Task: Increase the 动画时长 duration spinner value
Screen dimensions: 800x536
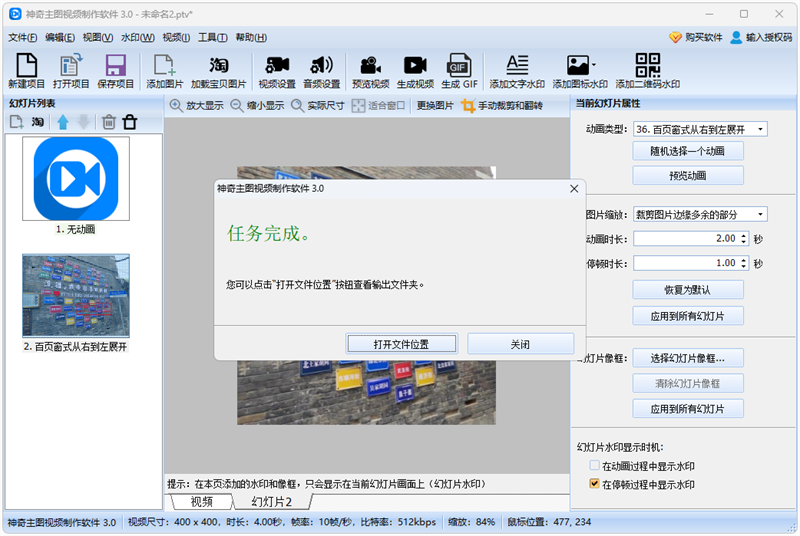Action: tap(743, 235)
